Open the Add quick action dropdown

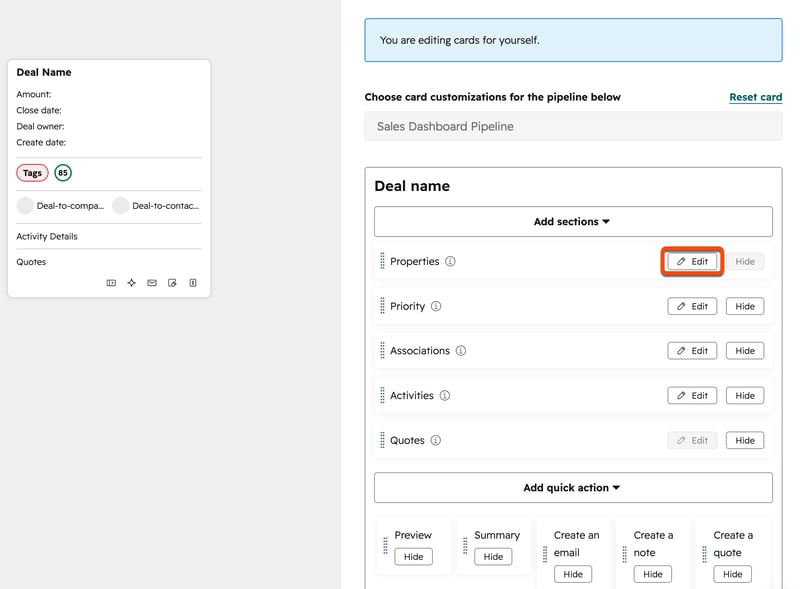point(573,488)
